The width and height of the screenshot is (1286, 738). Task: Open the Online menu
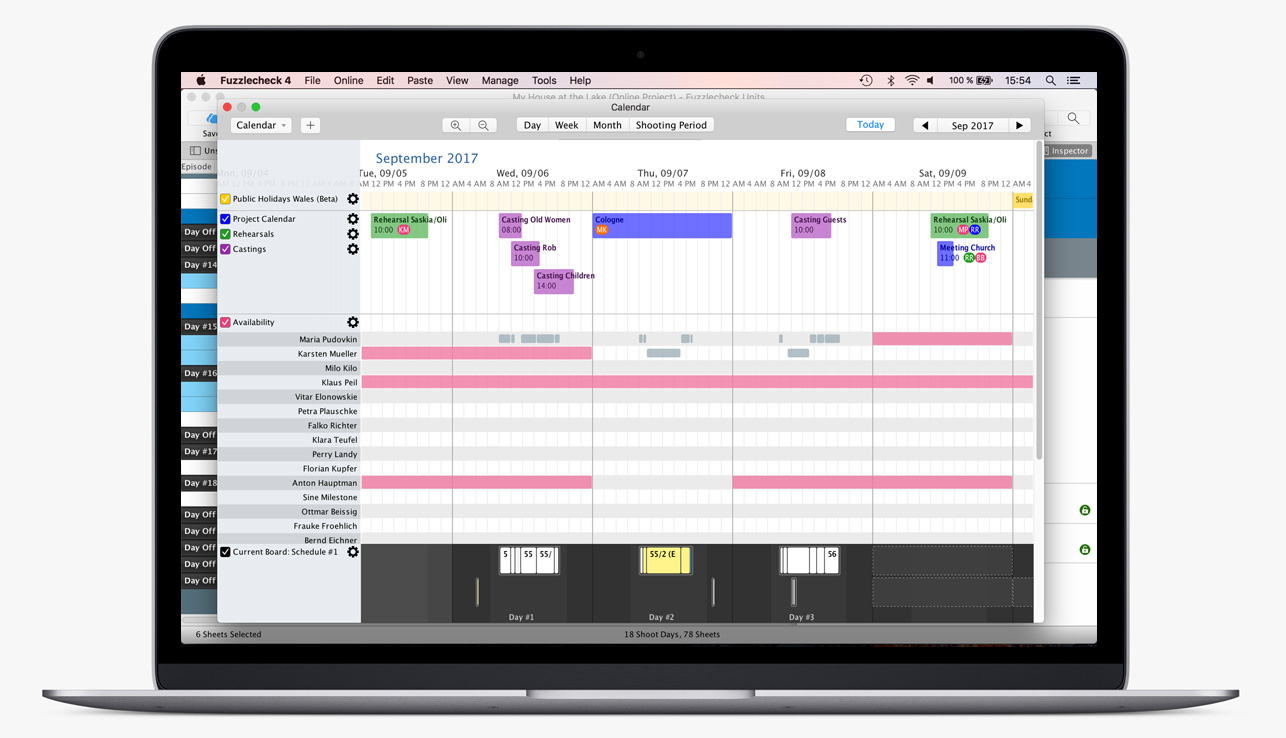click(x=349, y=80)
